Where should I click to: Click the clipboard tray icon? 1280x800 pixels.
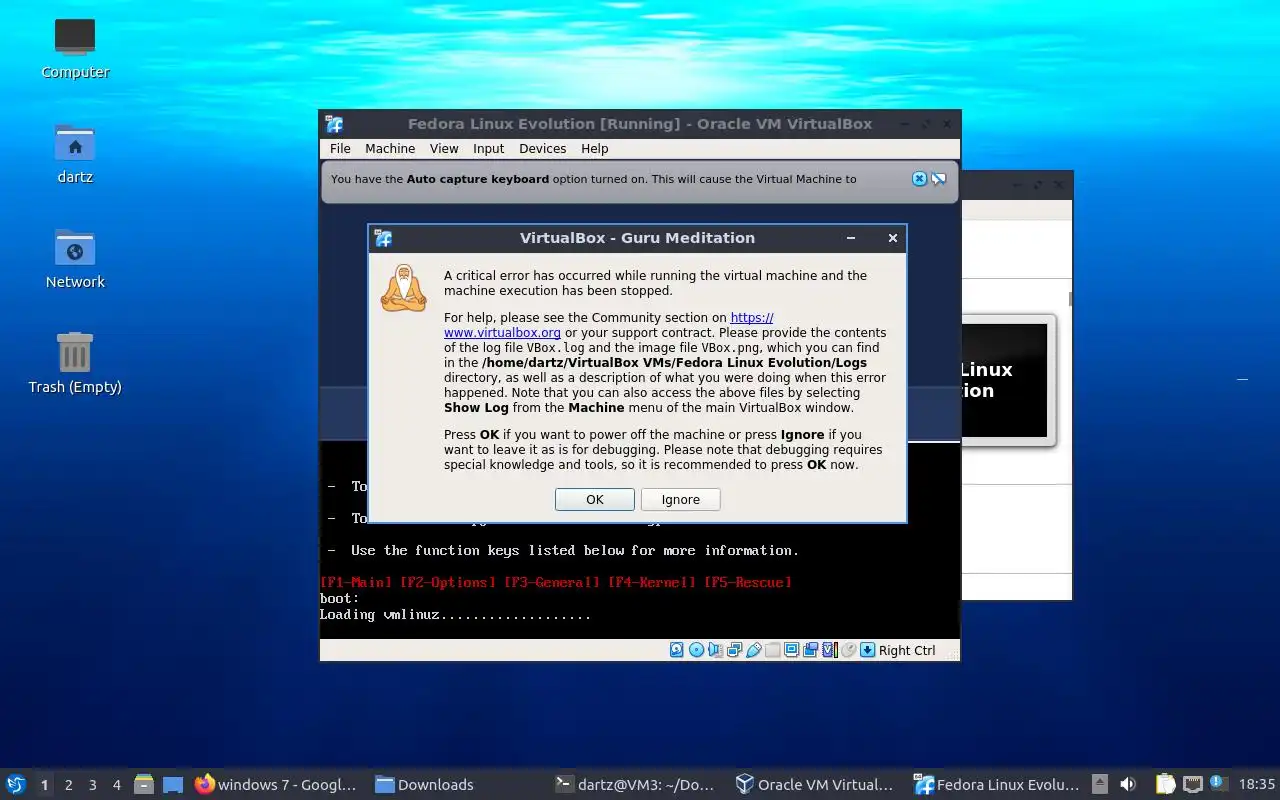click(1166, 784)
